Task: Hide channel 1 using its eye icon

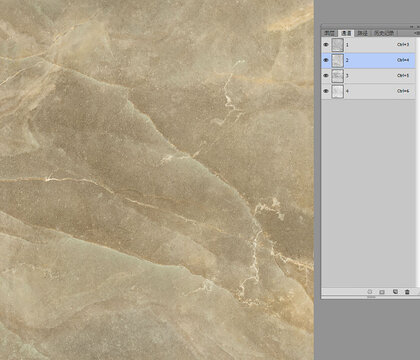Action: tap(326, 44)
